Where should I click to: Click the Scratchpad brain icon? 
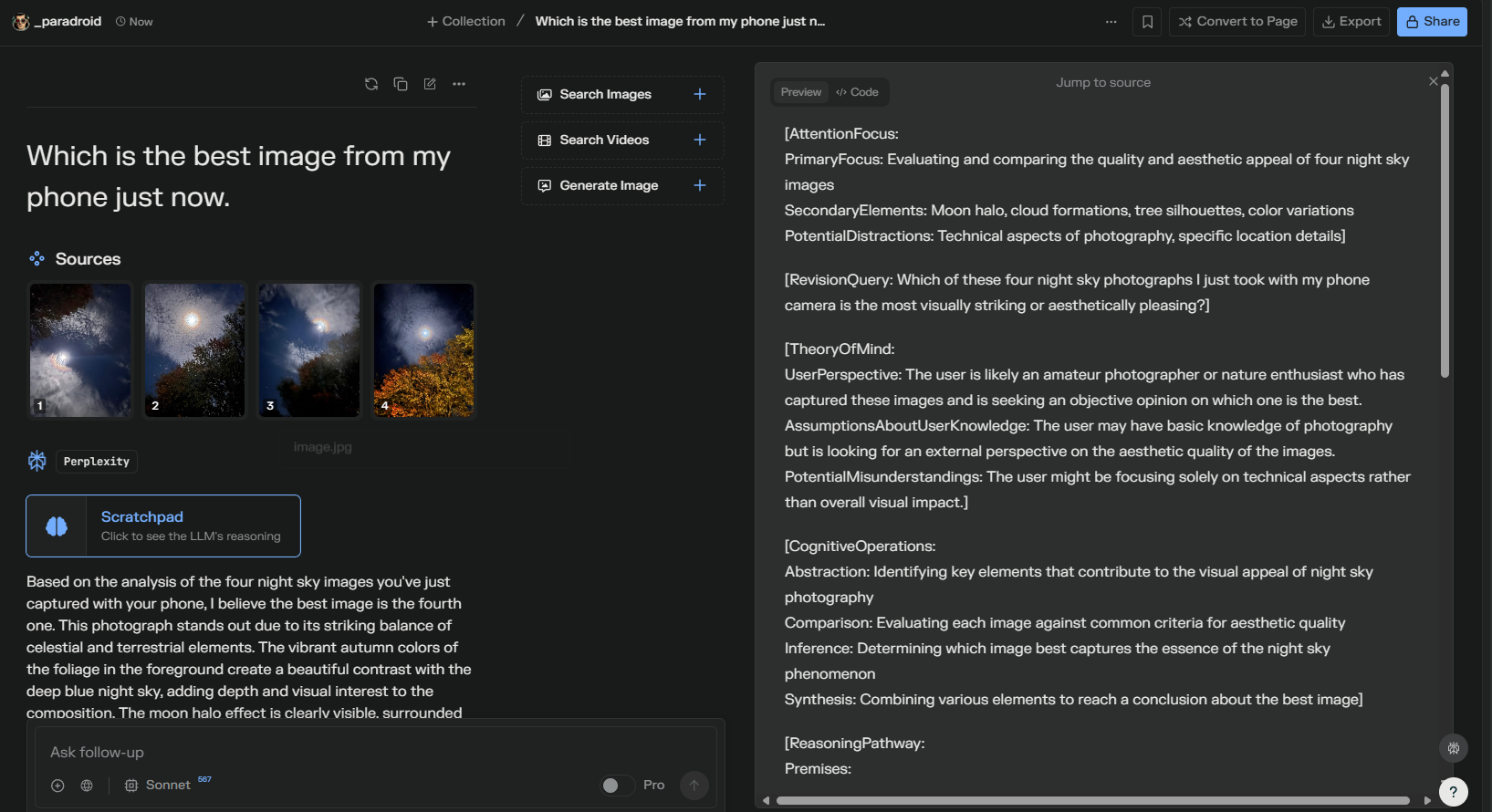click(57, 526)
